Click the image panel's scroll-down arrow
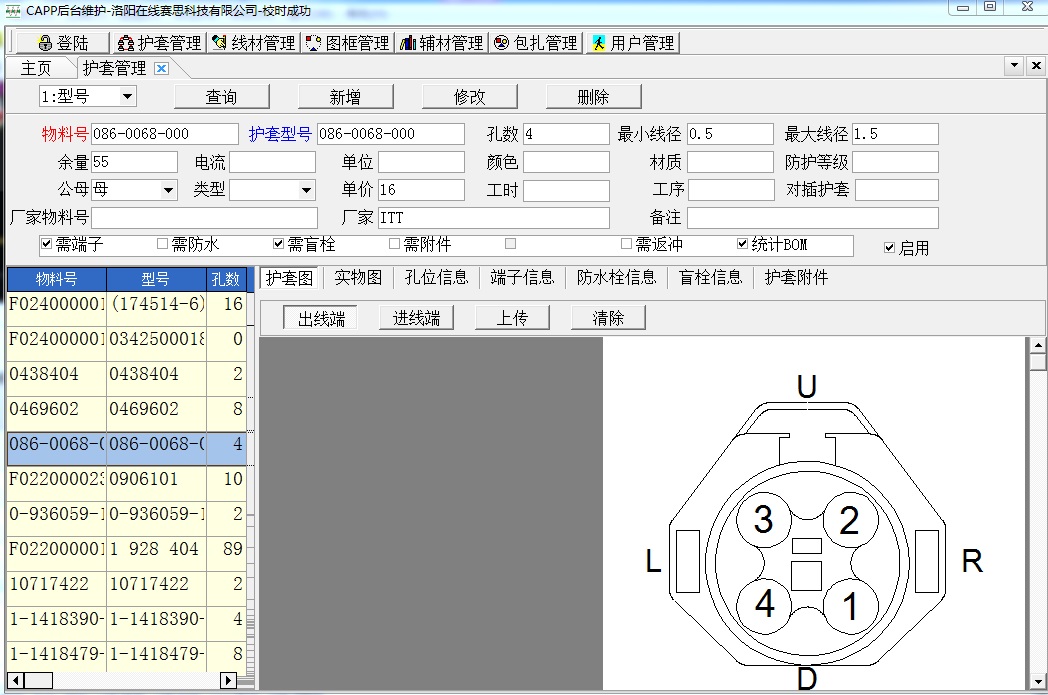Viewport: 1048px width, 695px height. pos(1037,682)
